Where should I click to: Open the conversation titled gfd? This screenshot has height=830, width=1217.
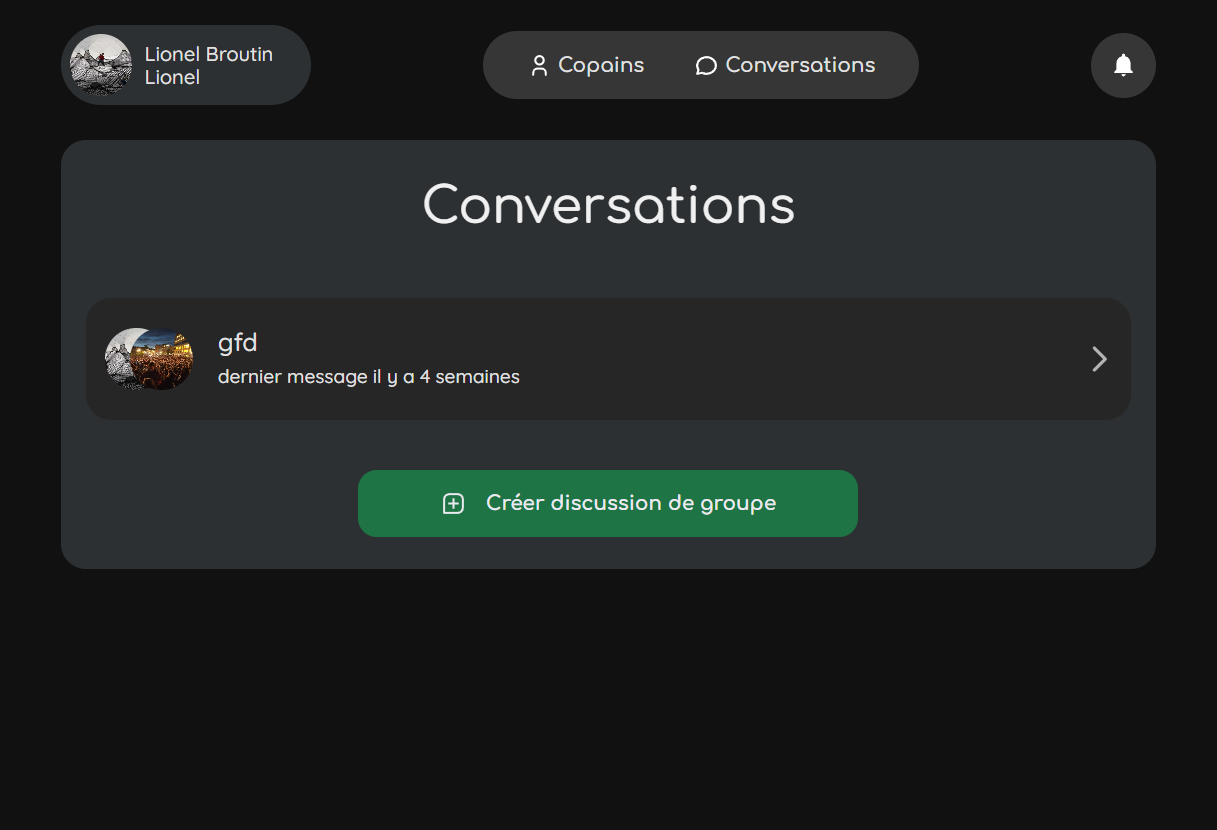click(x=238, y=343)
